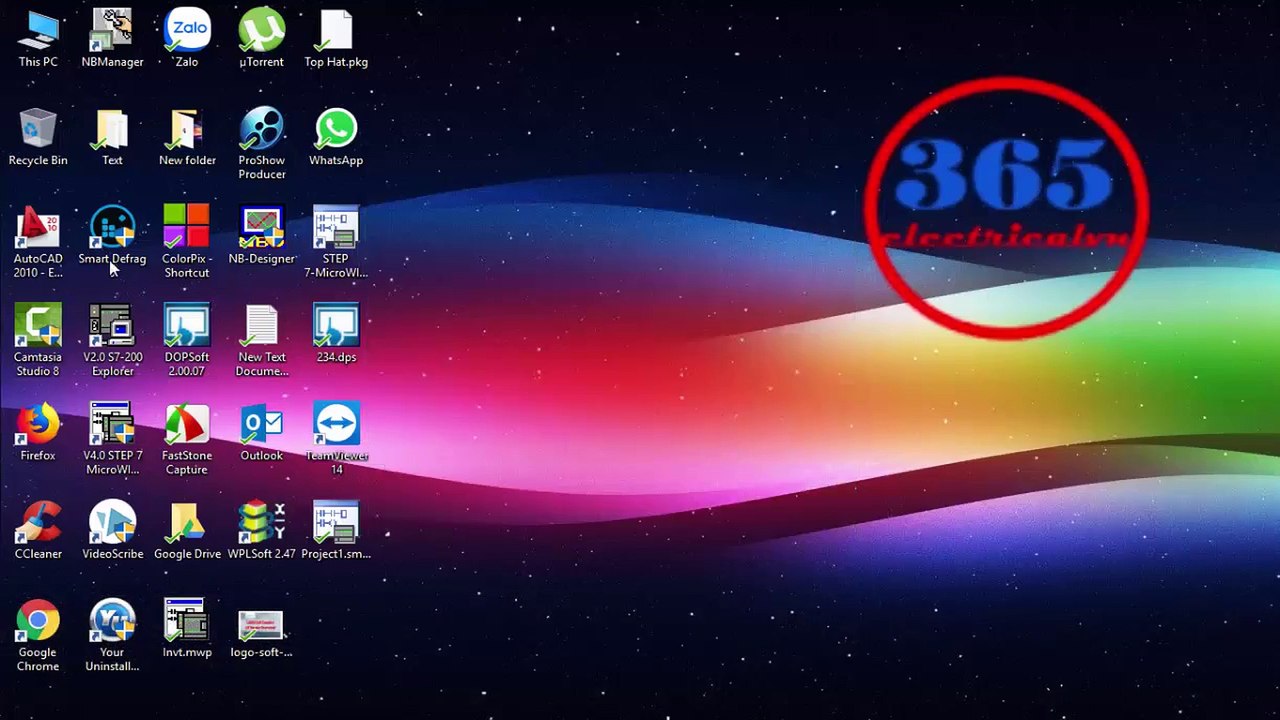Launch NBManager shortcut

[x=112, y=39]
